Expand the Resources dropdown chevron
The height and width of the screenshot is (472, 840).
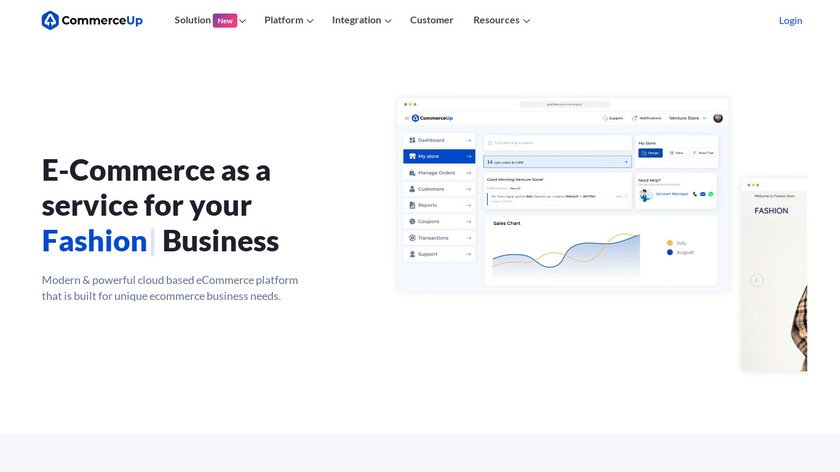[527, 21]
